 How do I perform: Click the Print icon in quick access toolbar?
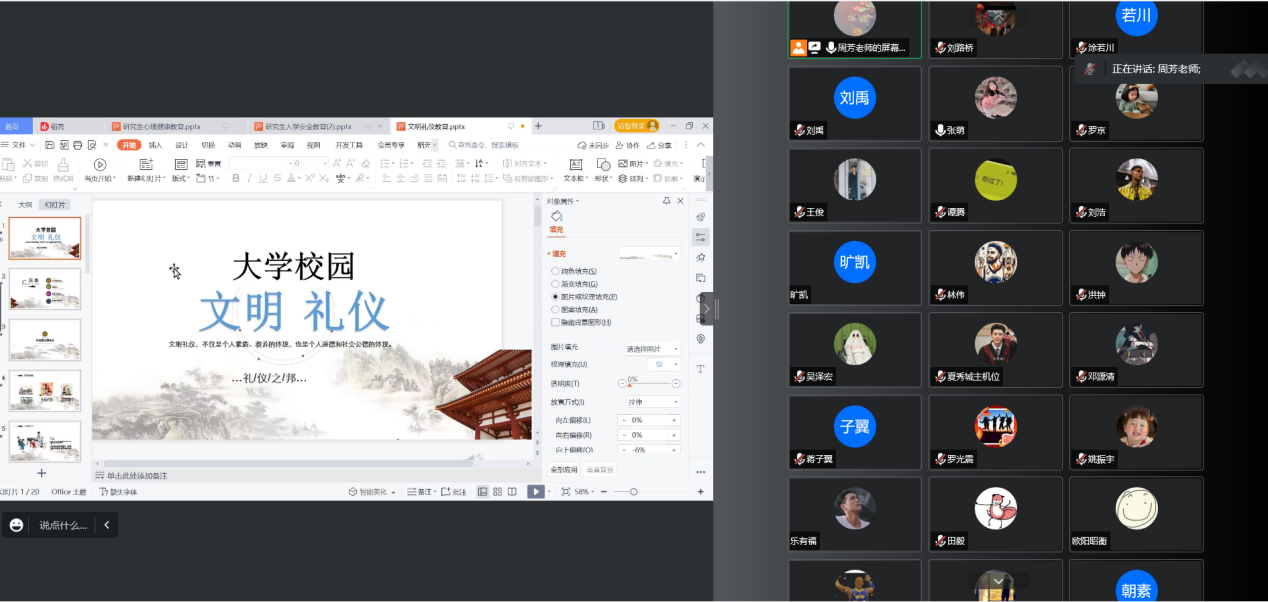tap(76, 145)
